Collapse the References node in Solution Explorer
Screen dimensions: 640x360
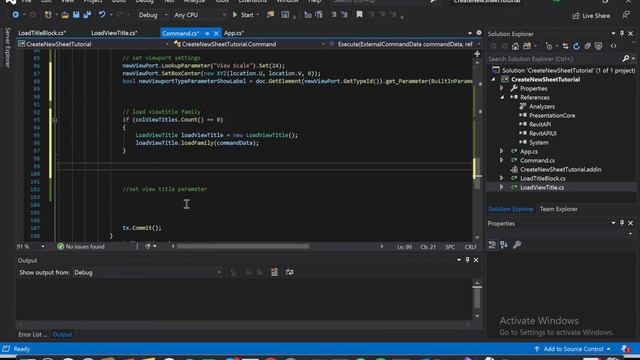(502, 97)
